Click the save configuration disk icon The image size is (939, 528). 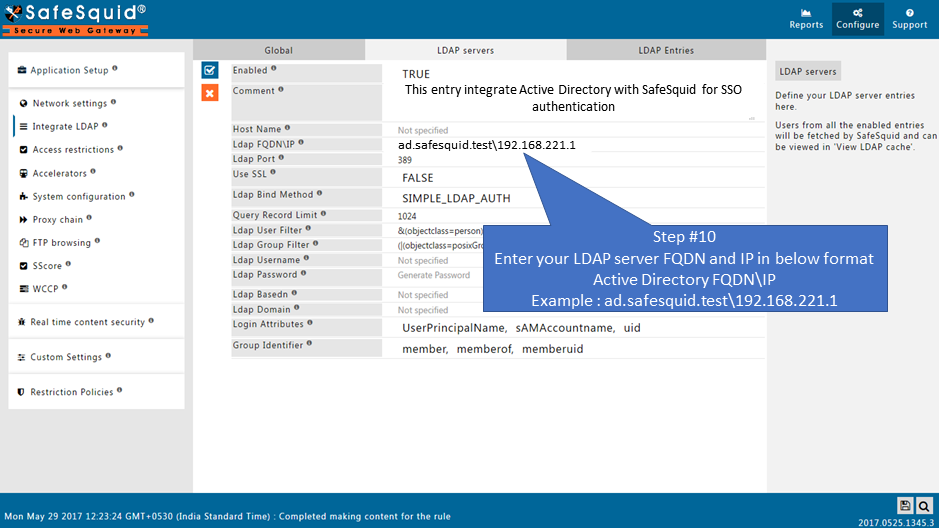tap(905, 506)
